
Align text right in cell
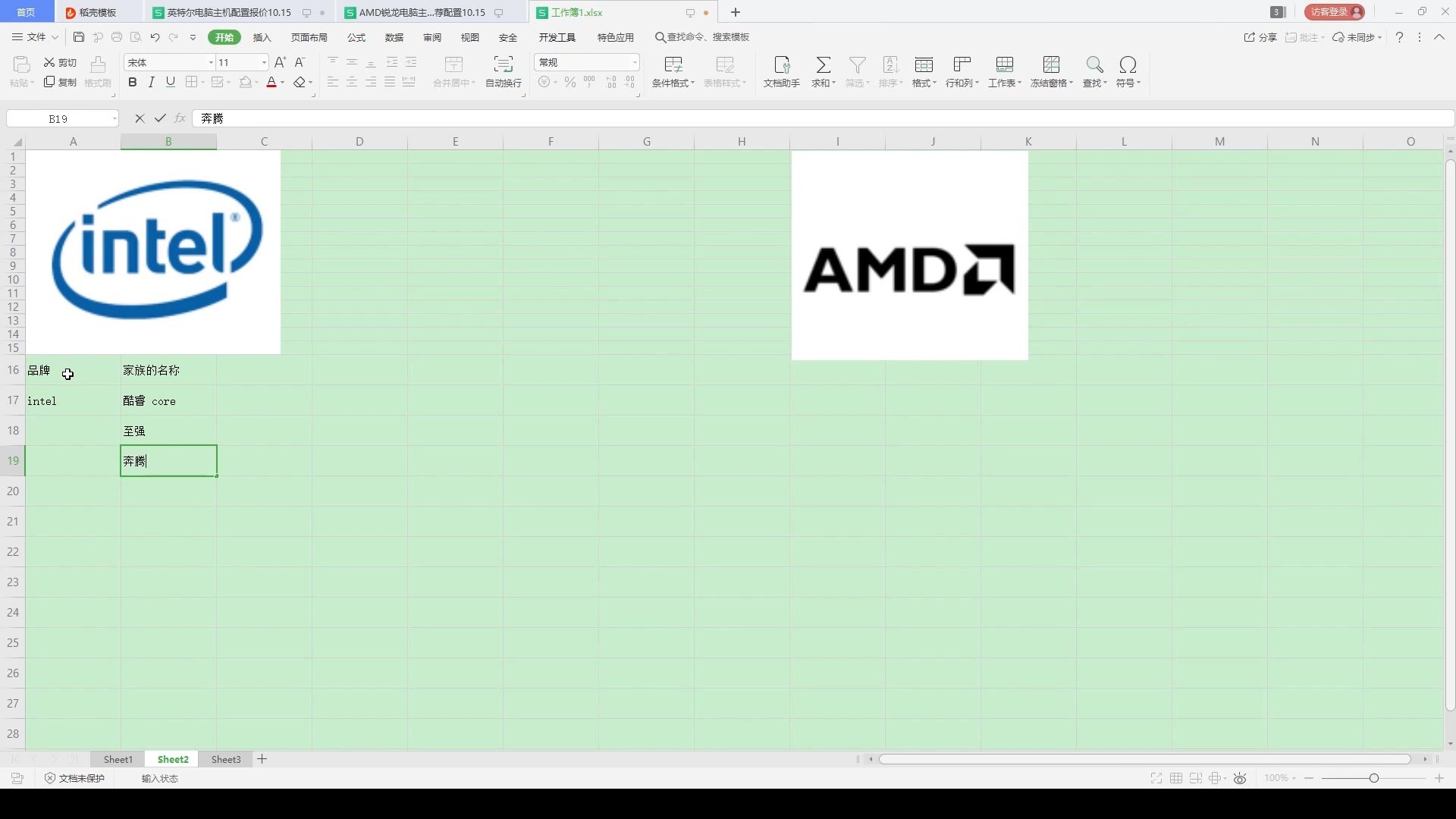point(371,82)
